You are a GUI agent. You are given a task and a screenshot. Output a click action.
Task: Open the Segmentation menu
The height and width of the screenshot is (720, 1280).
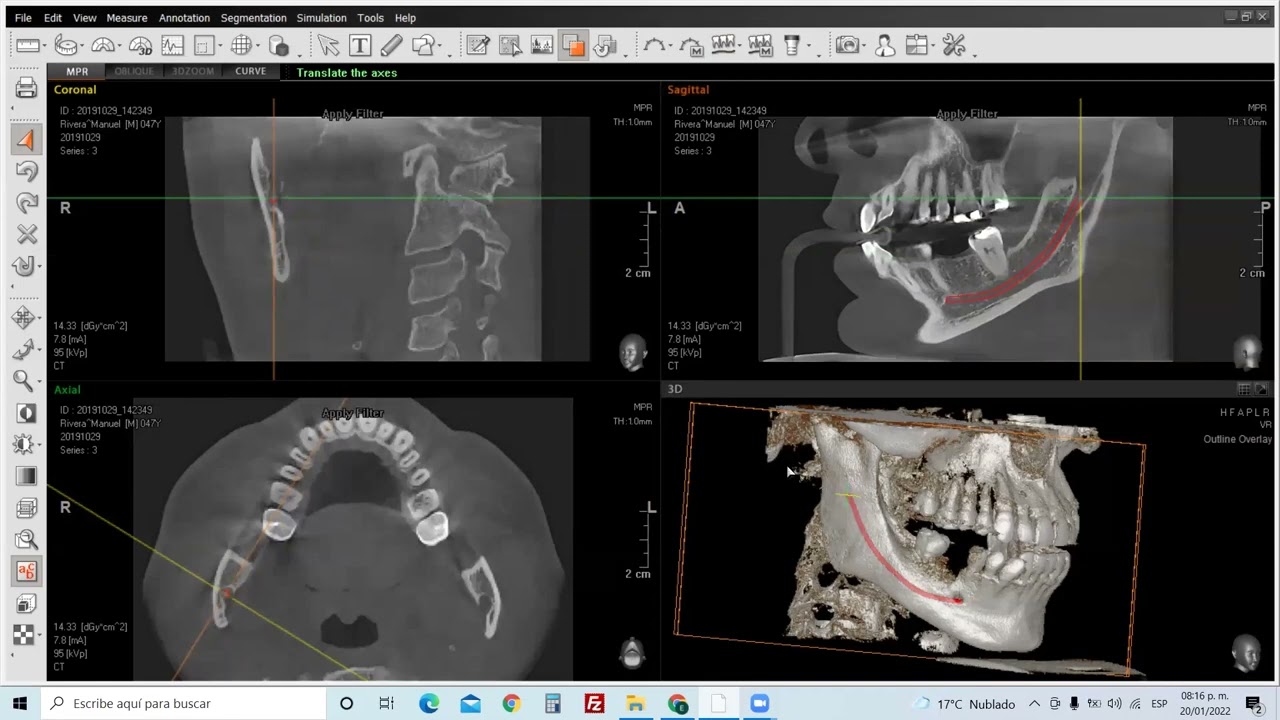(253, 18)
